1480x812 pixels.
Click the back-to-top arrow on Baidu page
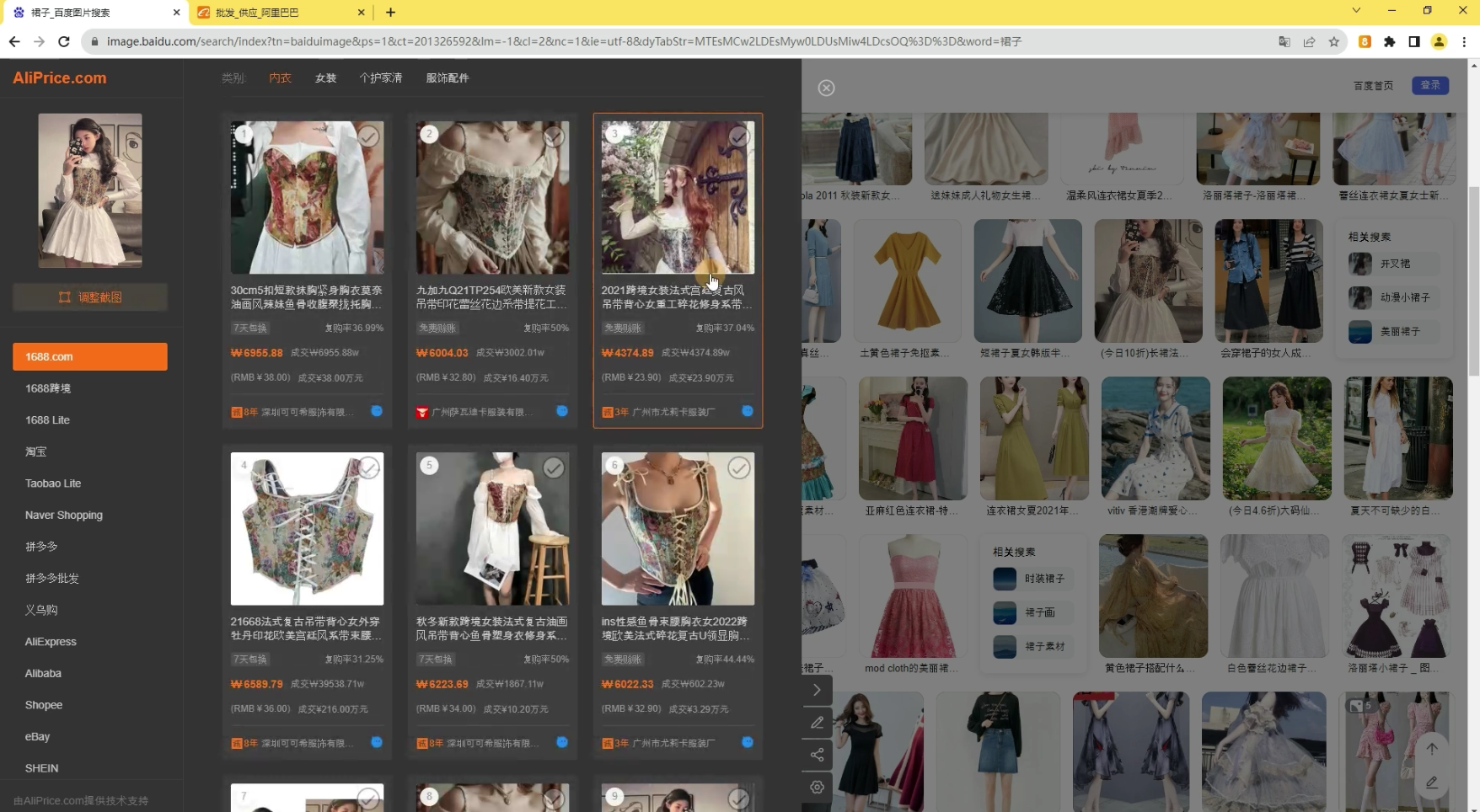tap(1431, 748)
